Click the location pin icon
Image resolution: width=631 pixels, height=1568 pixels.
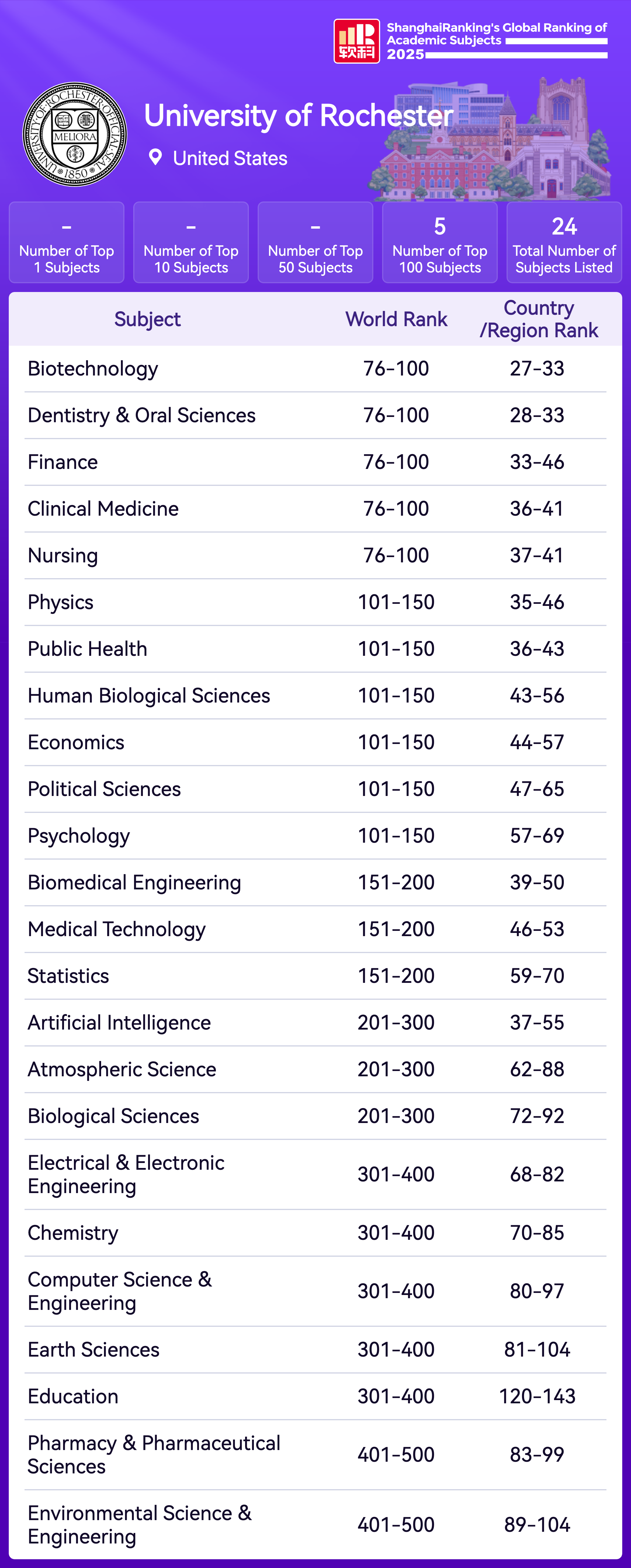click(155, 158)
